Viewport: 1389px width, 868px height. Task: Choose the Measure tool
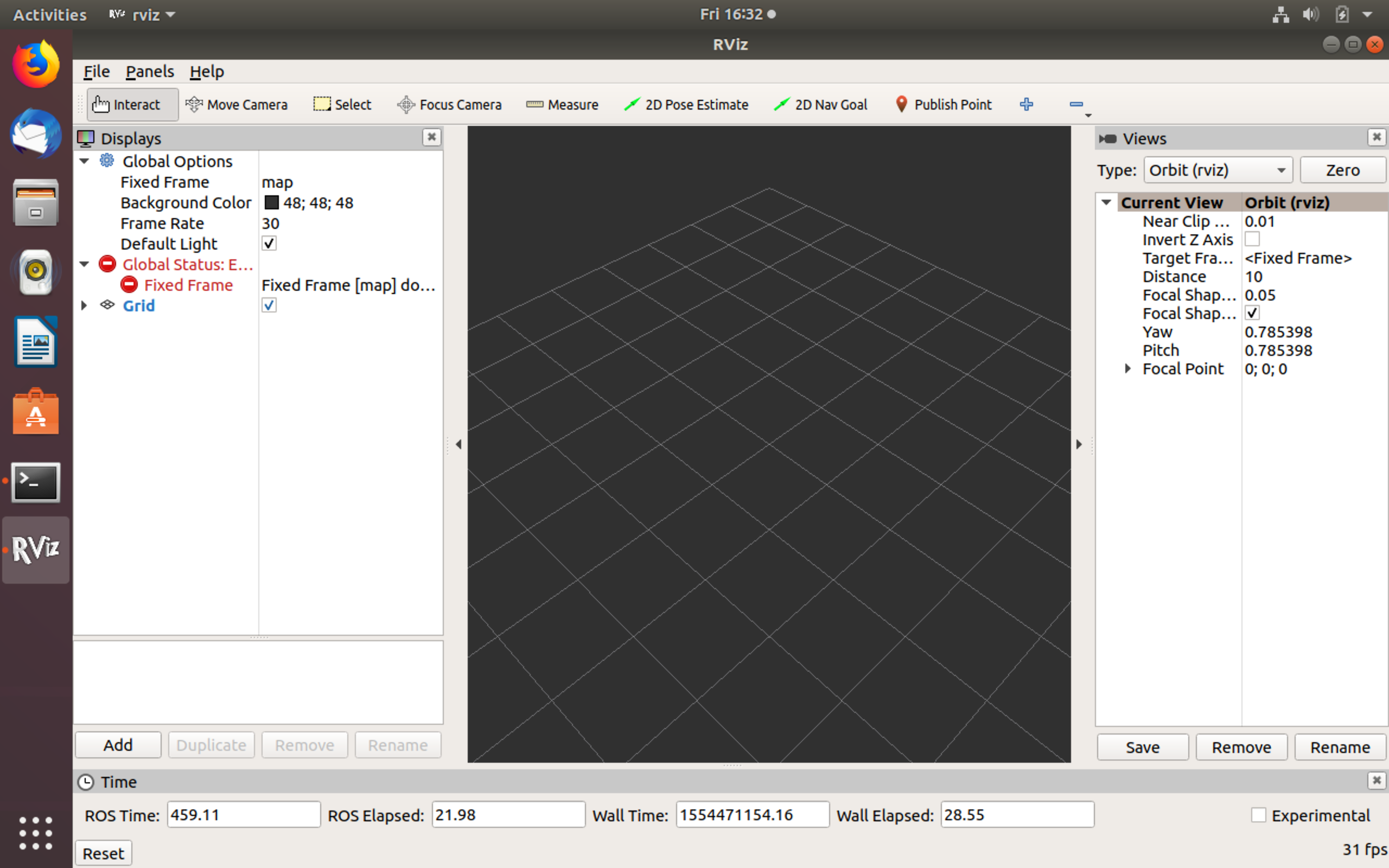point(563,105)
